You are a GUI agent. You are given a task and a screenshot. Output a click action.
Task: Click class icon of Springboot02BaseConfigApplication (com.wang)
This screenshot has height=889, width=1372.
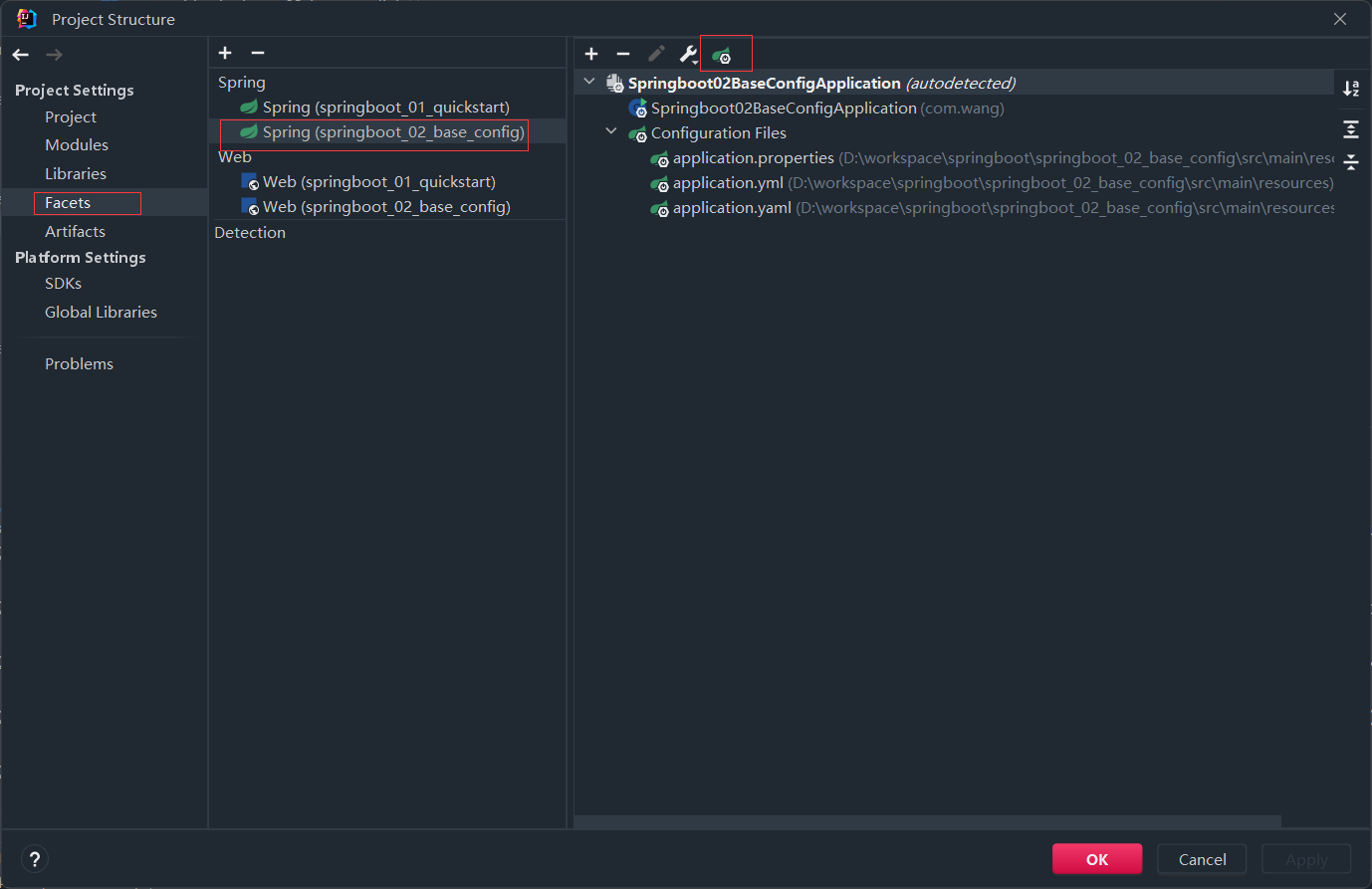click(638, 109)
